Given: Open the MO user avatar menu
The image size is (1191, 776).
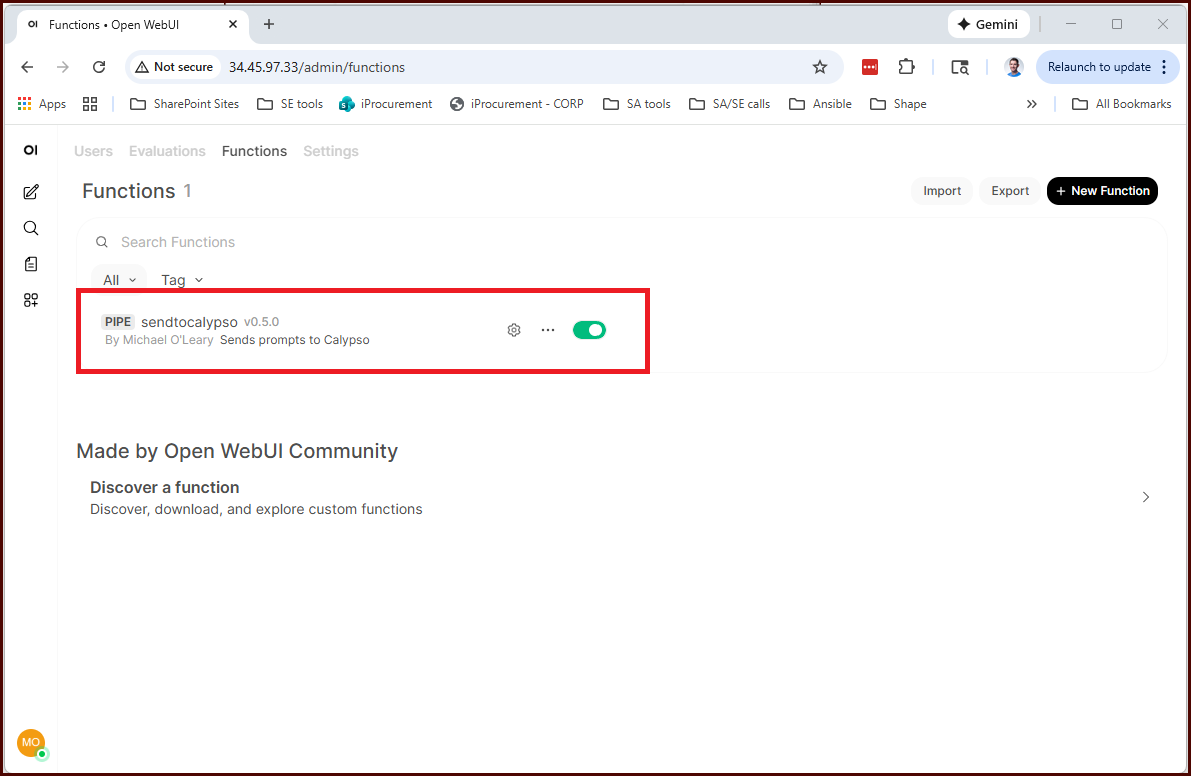Looking at the screenshot, I should (x=30, y=743).
